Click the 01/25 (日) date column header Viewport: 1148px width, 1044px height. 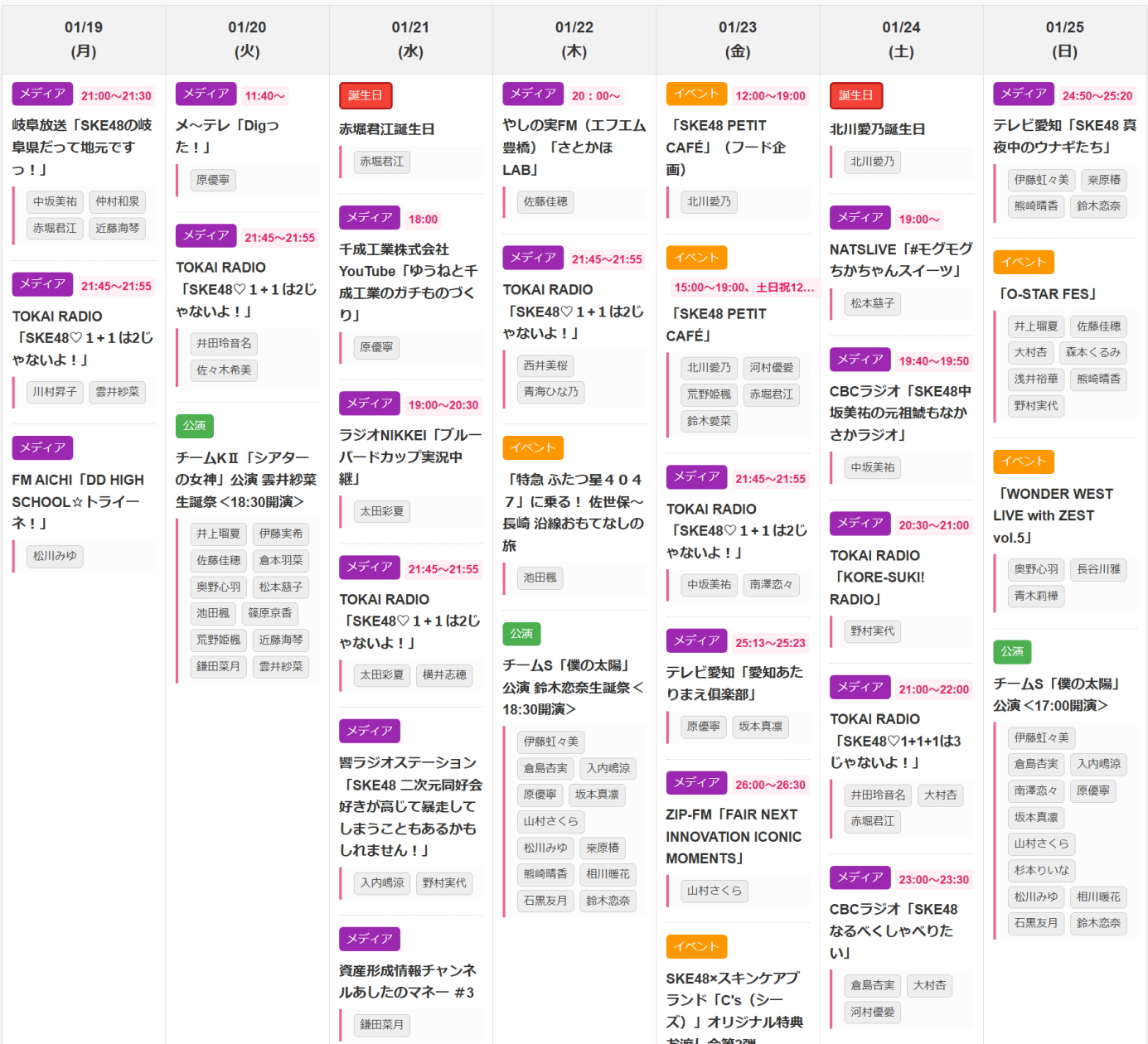(x=1064, y=39)
